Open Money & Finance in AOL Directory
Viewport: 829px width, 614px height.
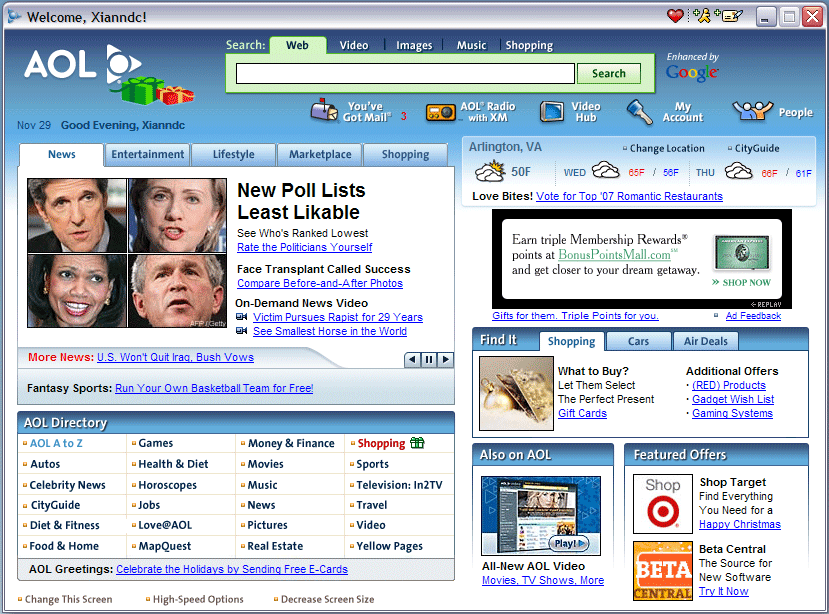(x=291, y=443)
